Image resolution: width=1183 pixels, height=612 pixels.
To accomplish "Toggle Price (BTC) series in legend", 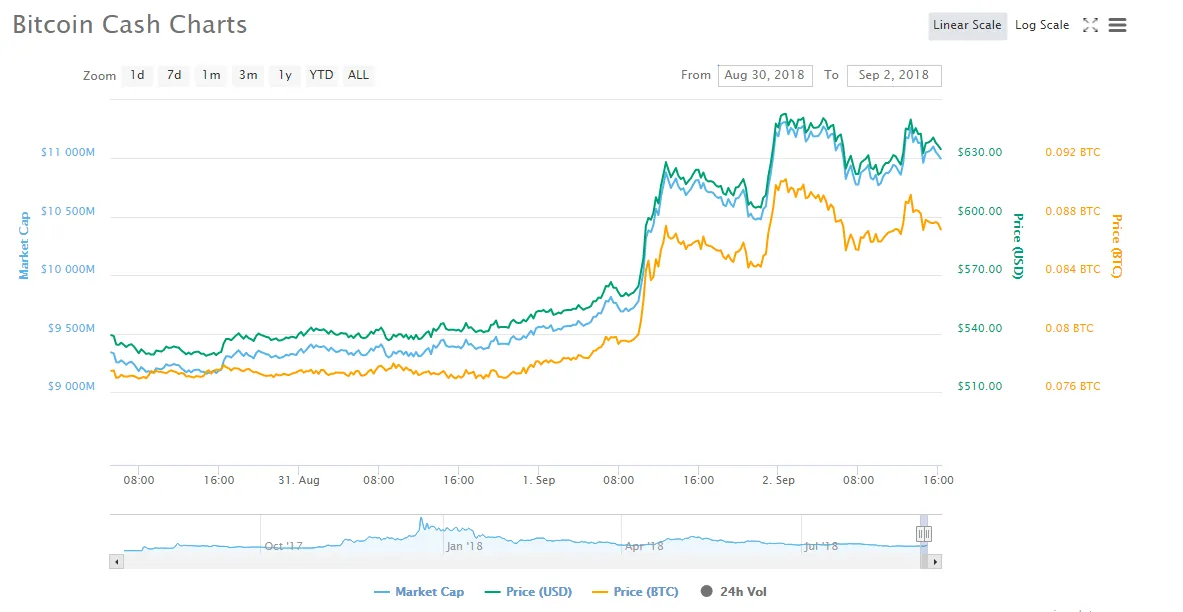I will pos(635,592).
